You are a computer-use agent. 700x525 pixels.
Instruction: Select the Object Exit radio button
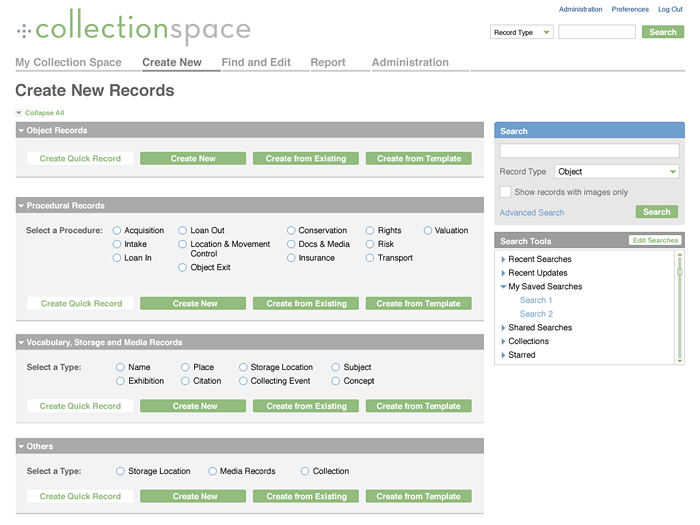point(183,267)
